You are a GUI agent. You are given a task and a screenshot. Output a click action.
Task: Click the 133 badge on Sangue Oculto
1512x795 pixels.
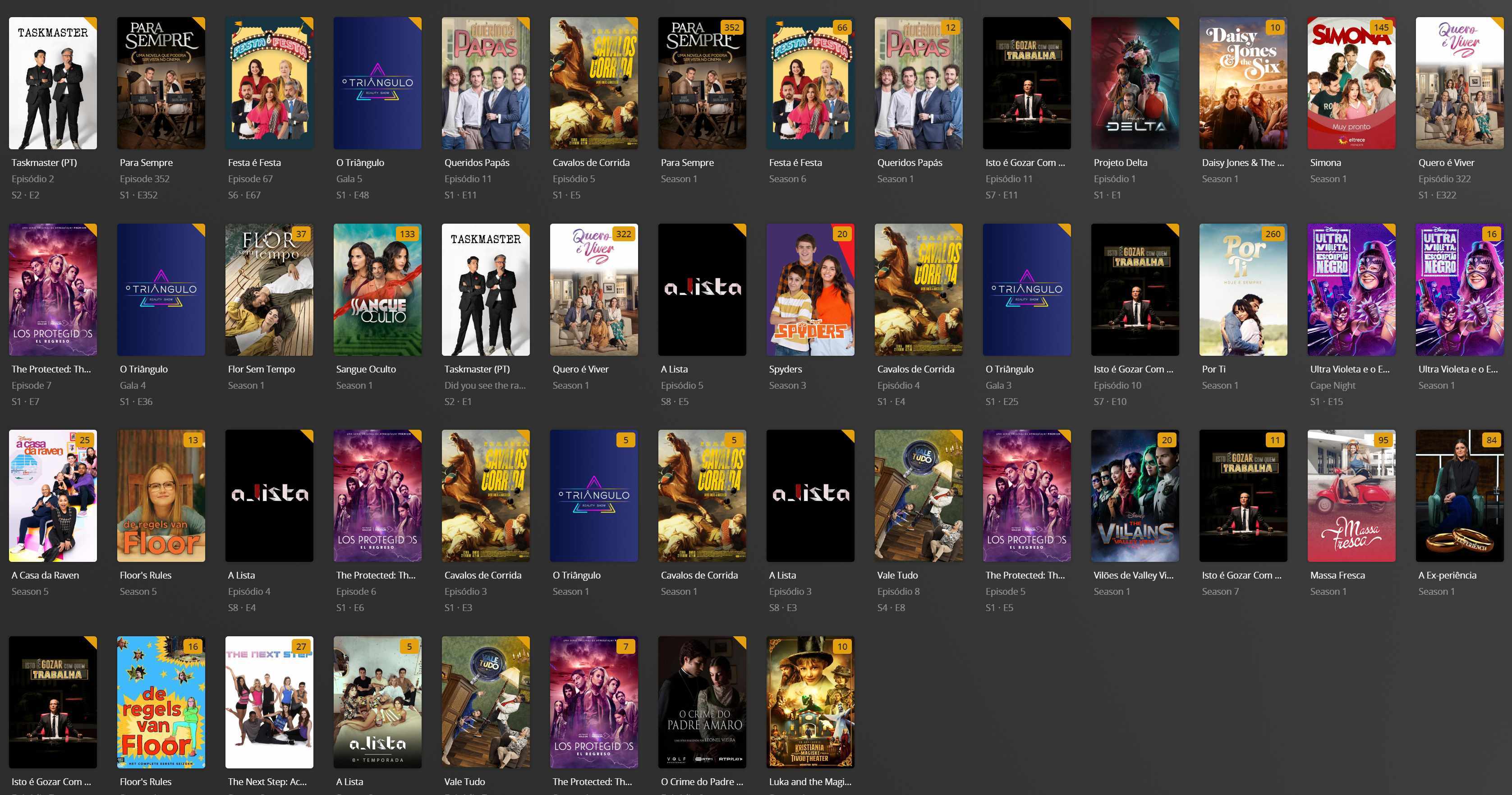[407, 234]
